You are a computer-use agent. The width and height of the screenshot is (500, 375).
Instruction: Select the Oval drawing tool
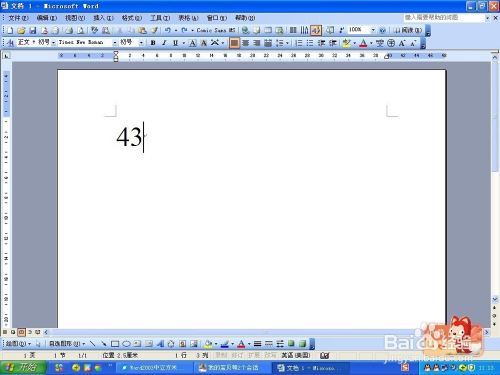click(x=126, y=344)
